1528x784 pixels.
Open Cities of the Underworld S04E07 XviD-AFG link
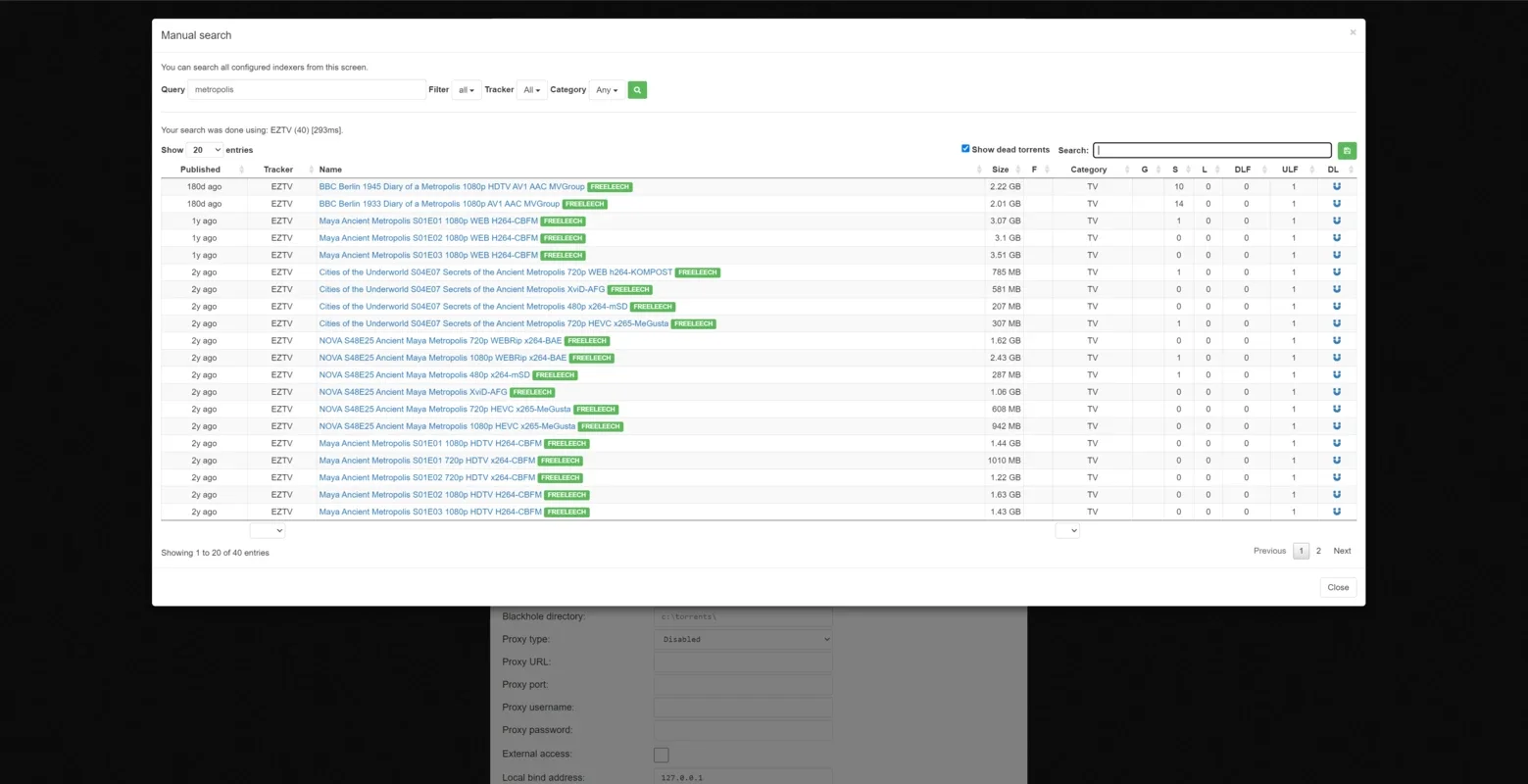pyautogui.click(x=462, y=289)
